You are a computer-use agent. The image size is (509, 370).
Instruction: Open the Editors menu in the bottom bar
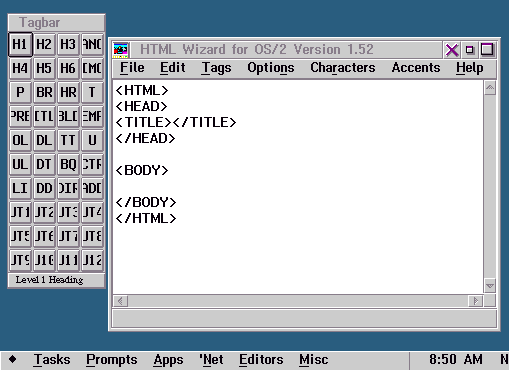click(x=261, y=360)
